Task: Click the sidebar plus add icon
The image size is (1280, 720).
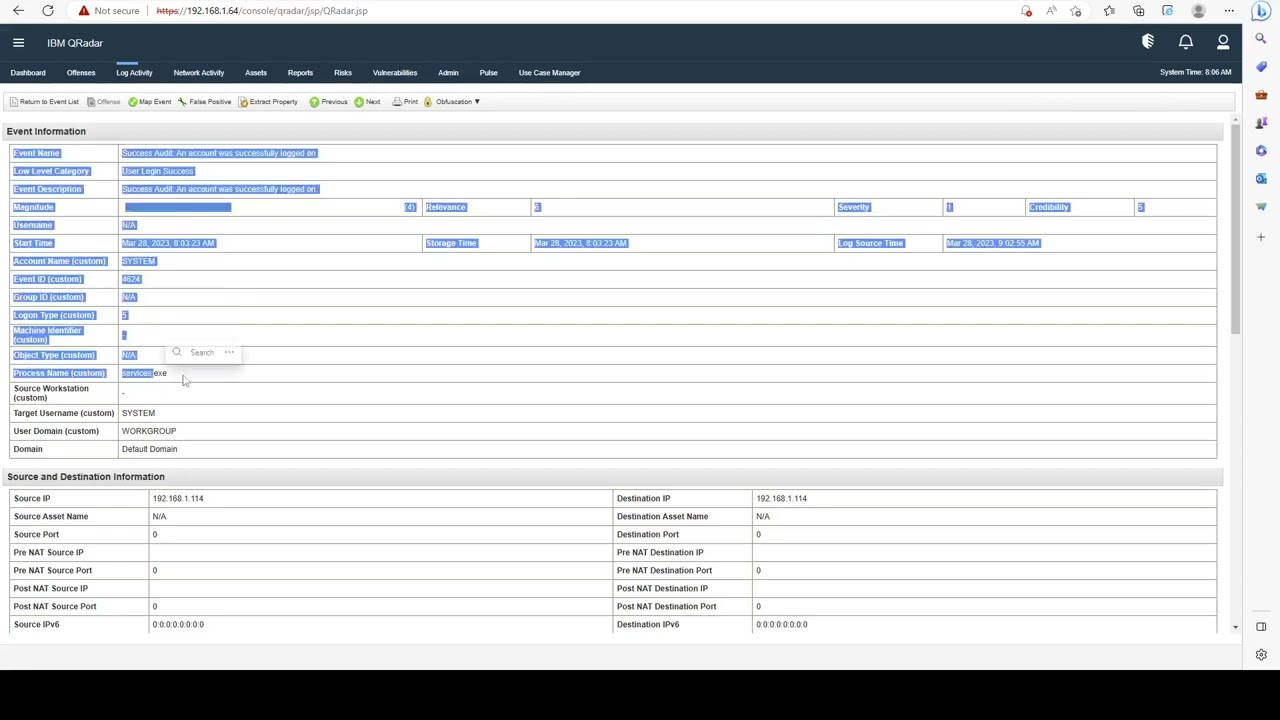Action: click(1261, 237)
